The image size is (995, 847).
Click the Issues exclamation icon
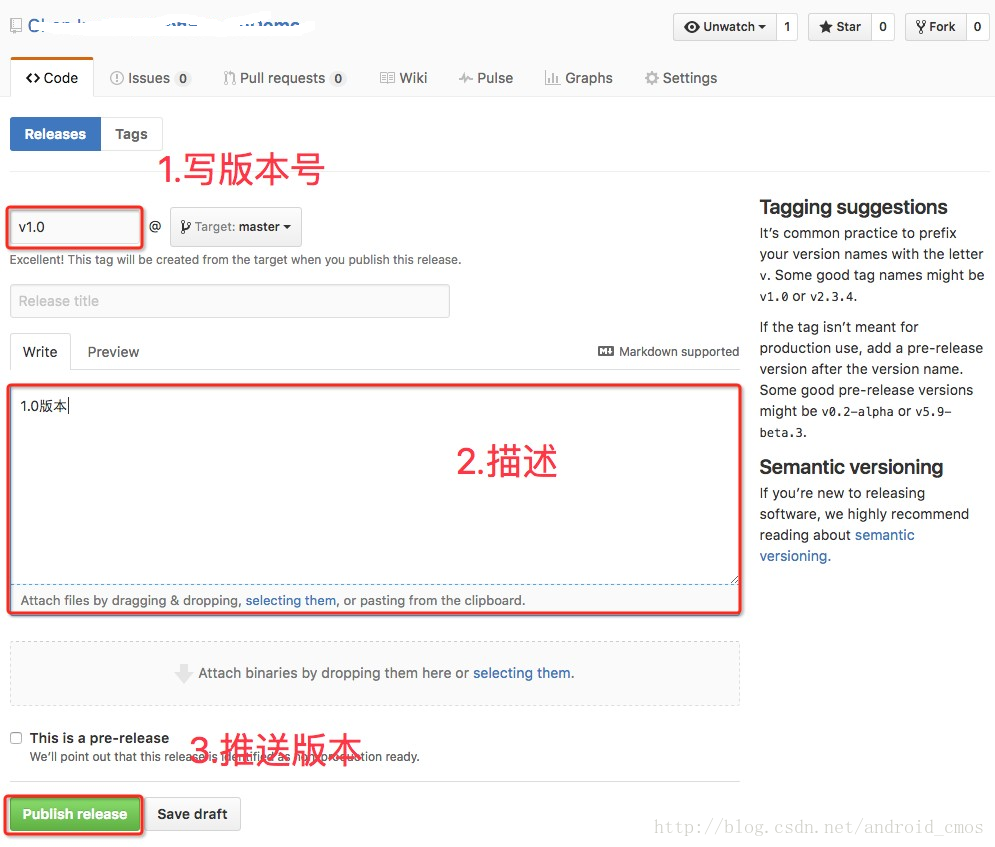(x=117, y=78)
